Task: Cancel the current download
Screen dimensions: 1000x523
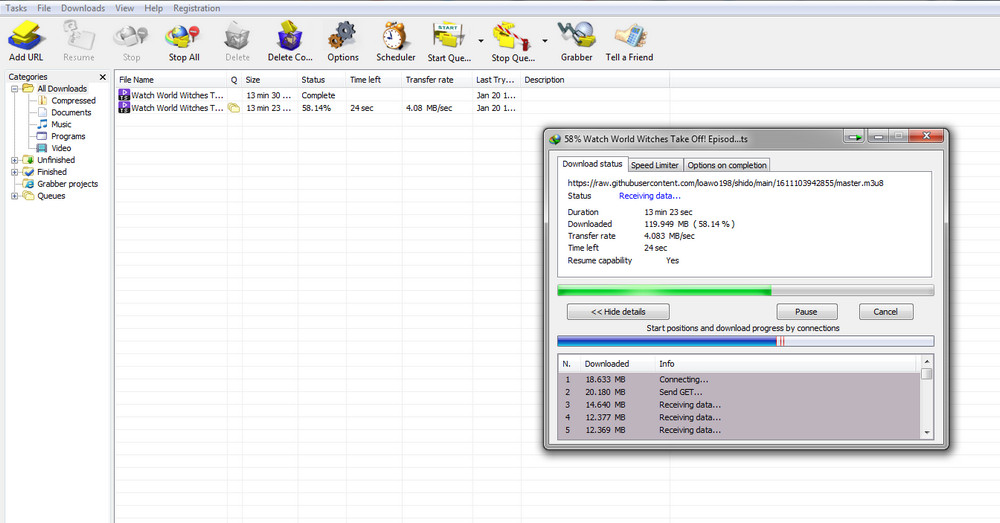Action: (x=885, y=312)
